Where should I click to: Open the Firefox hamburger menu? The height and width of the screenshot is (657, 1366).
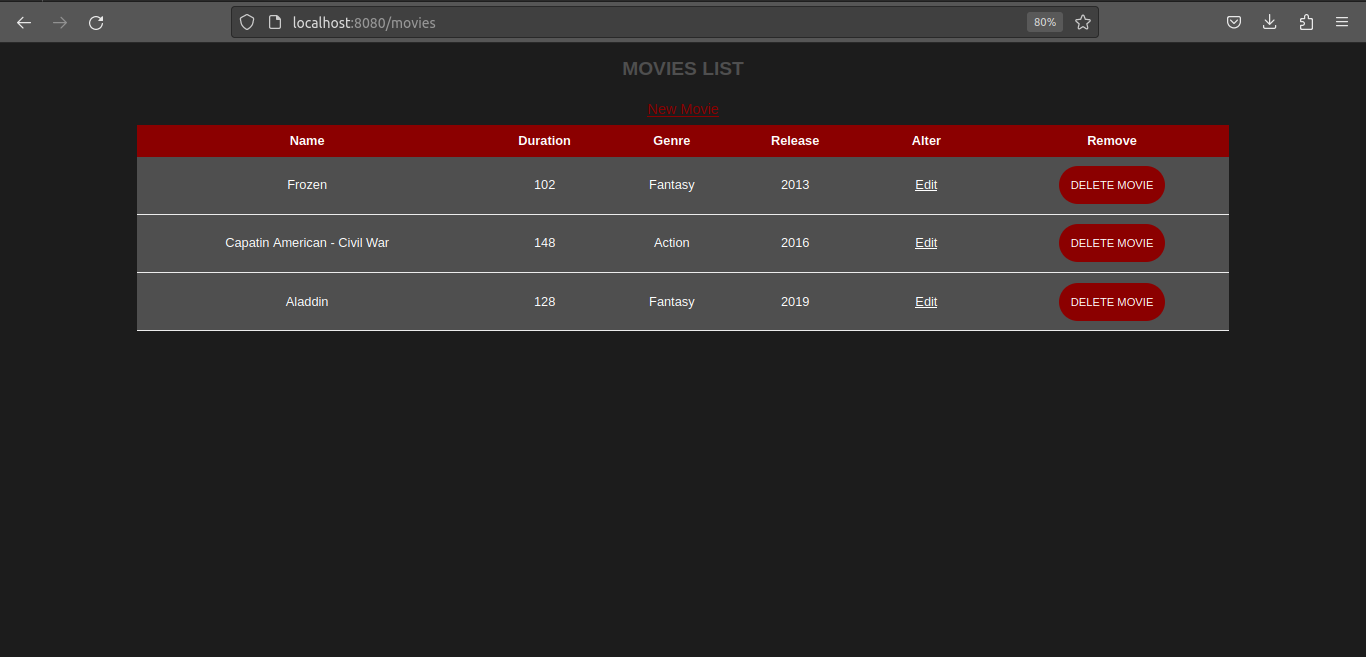coord(1342,22)
